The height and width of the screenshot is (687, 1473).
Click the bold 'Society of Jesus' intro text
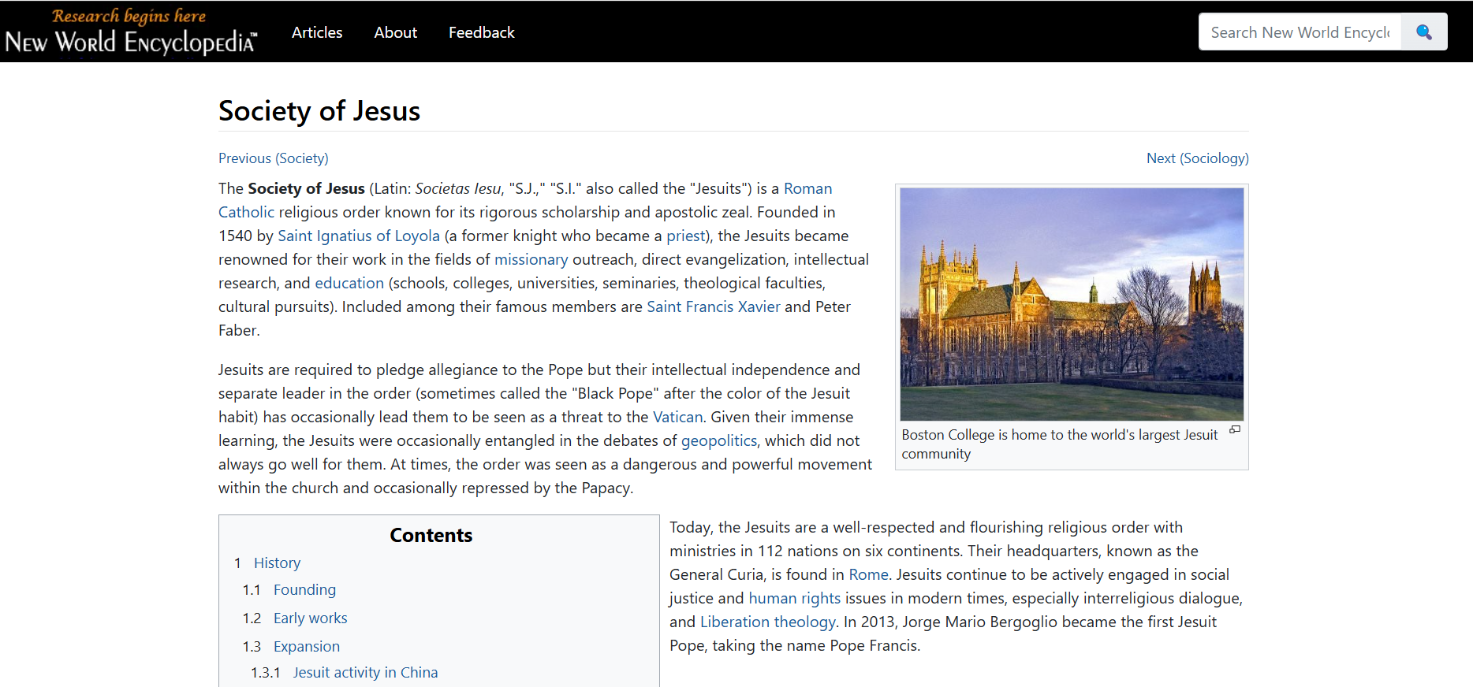coord(308,188)
